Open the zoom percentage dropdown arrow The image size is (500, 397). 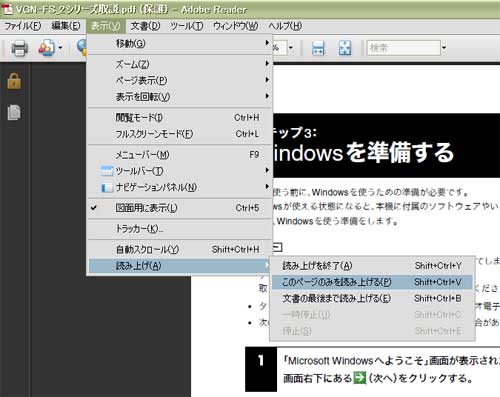click(x=291, y=48)
